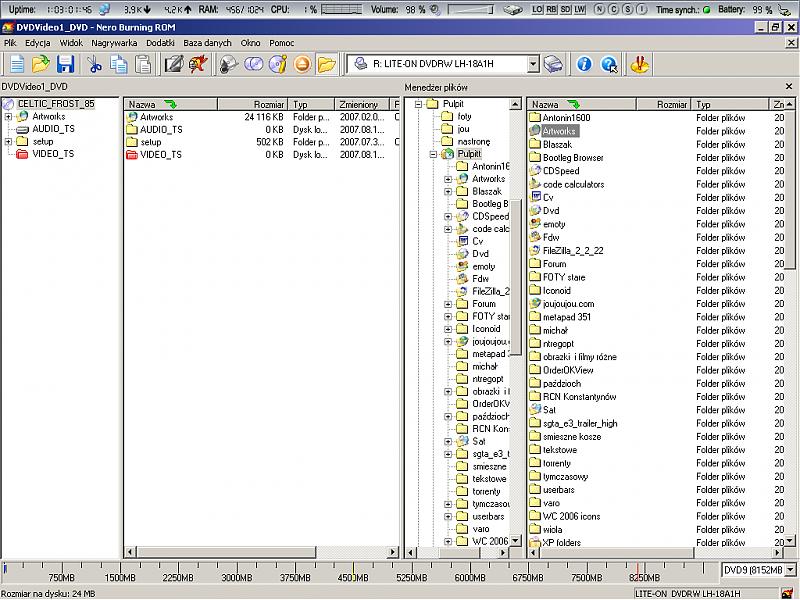Open the Dodatki menu
Viewport: 800px width, 600px height.
160,43
